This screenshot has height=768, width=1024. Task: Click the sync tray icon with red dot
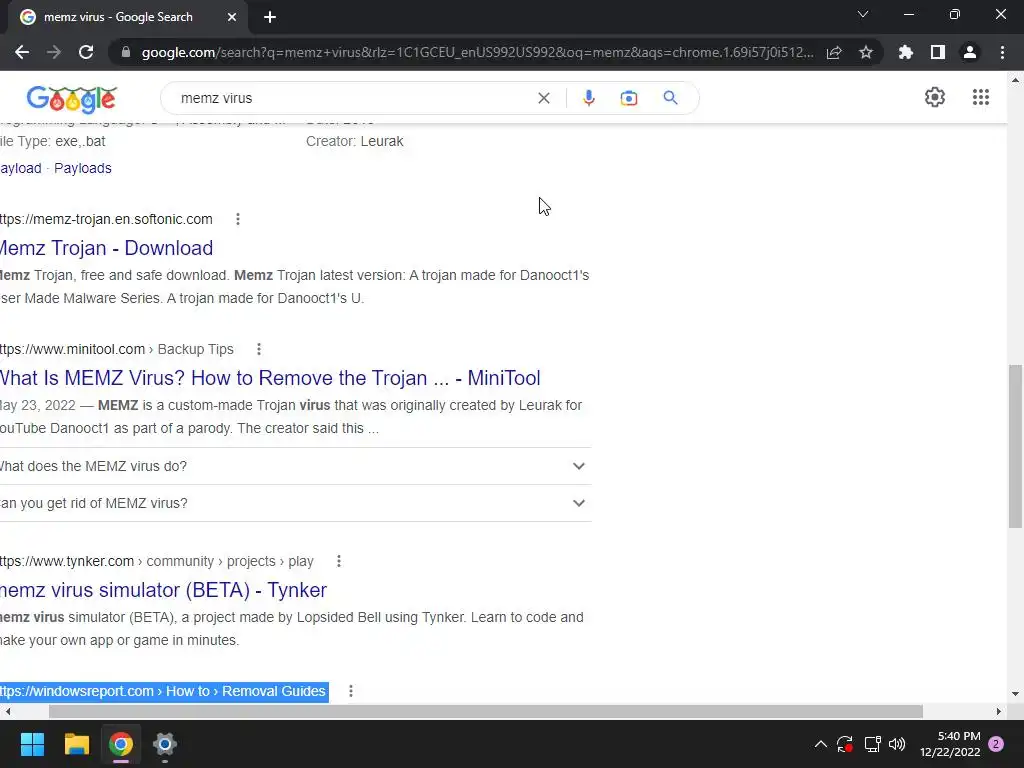(x=845, y=744)
